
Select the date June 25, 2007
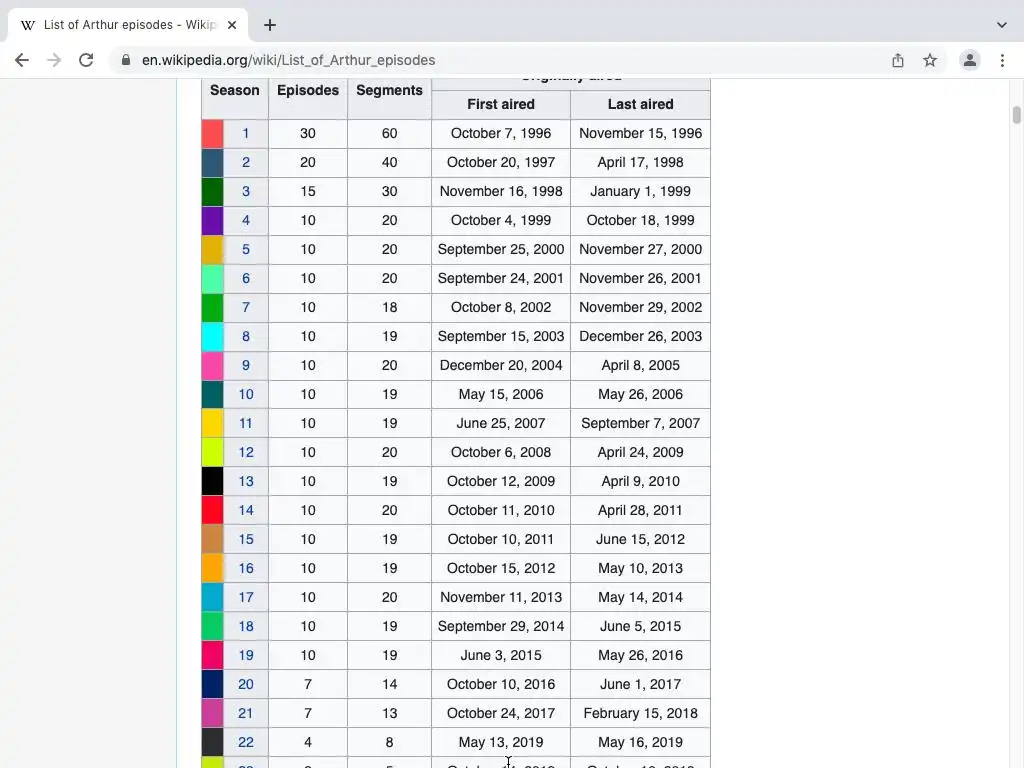coord(501,423)
